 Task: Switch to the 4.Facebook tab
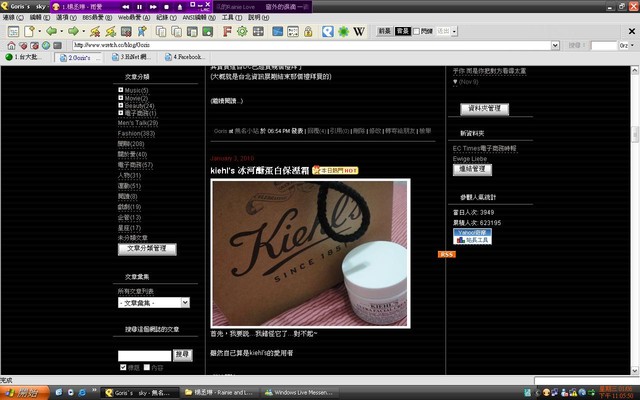tap(187, 57)
